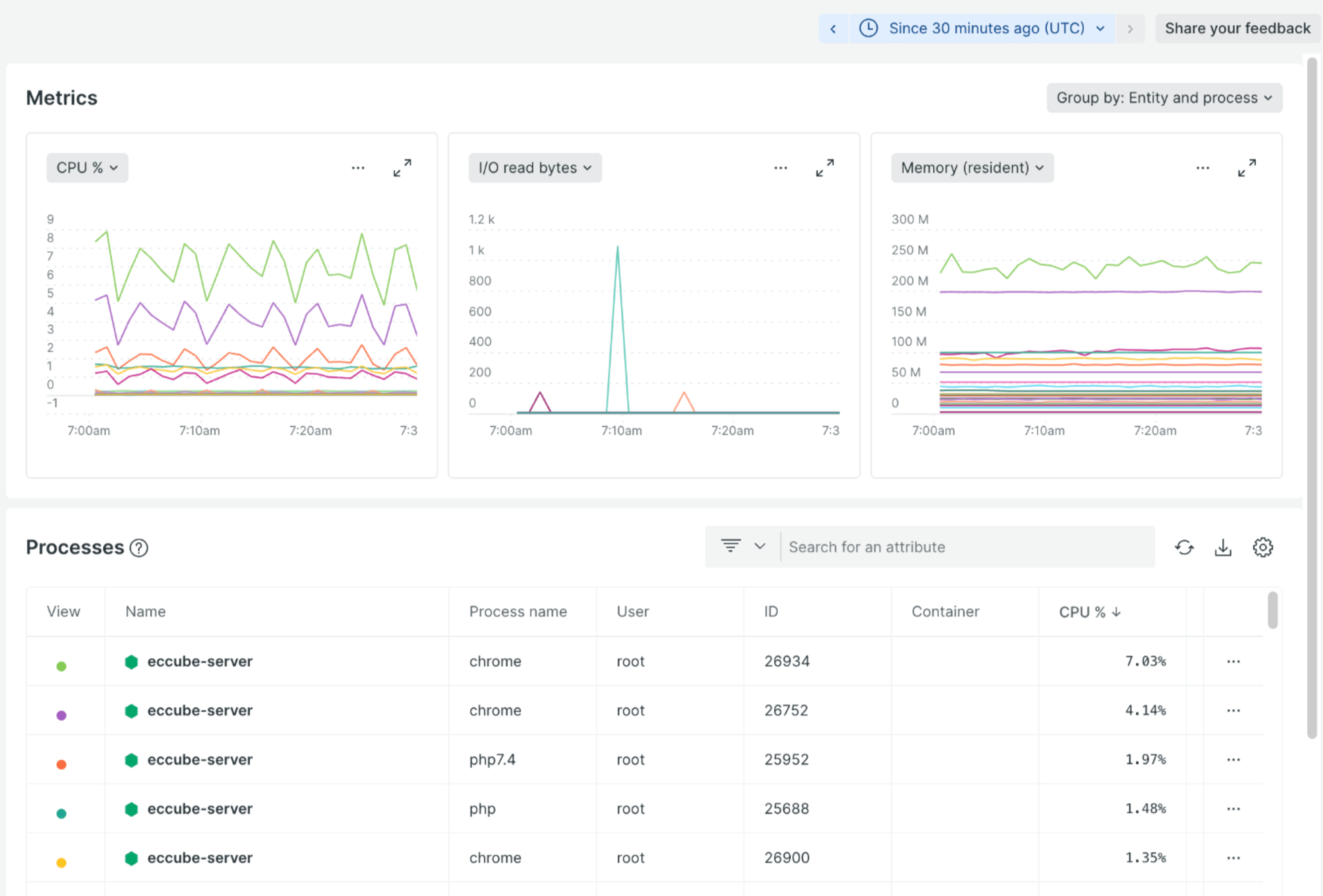Focus the 'Search for an attribute' field
Image resolution: width=1323 pixels, height=896 pixels.
(x=967, y=547)
